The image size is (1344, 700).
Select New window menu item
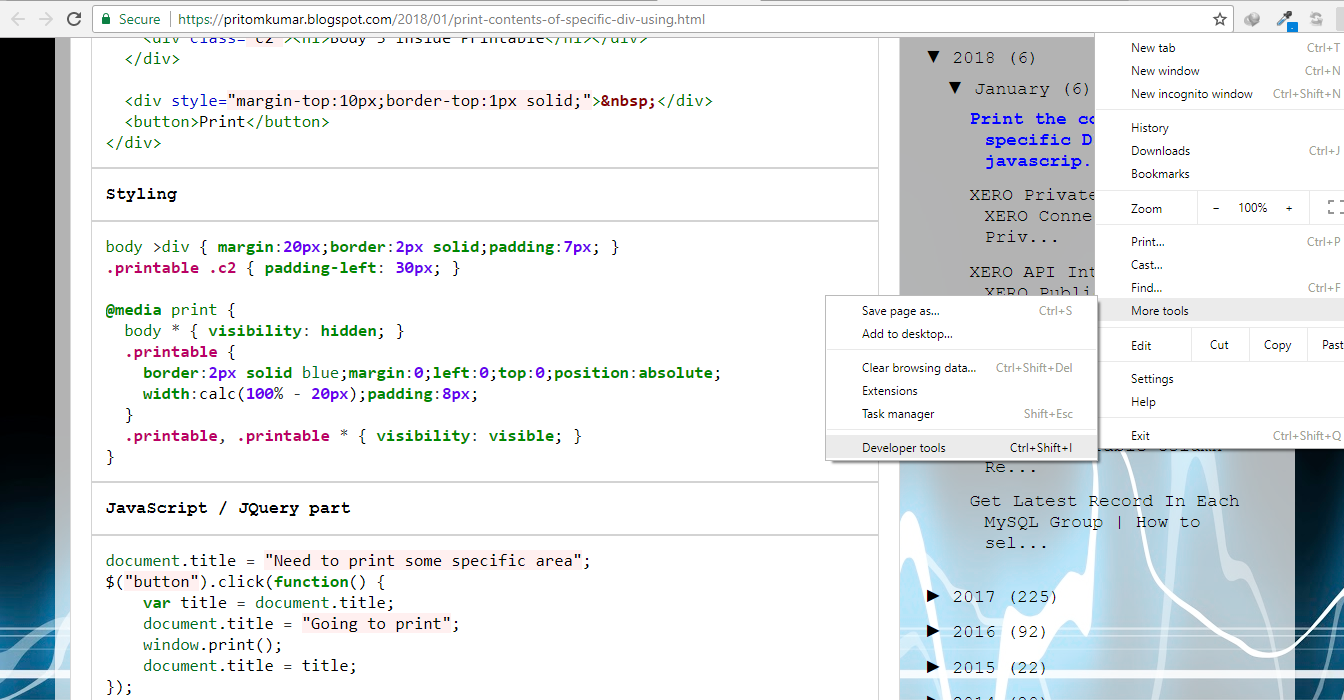tap(1220, 71)
